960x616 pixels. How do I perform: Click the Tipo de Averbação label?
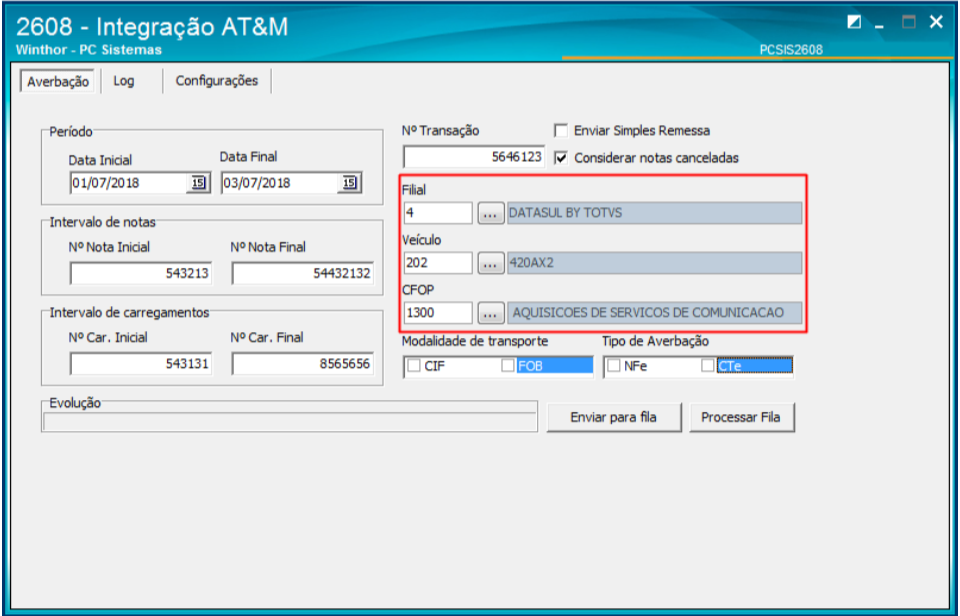point(655,341)
